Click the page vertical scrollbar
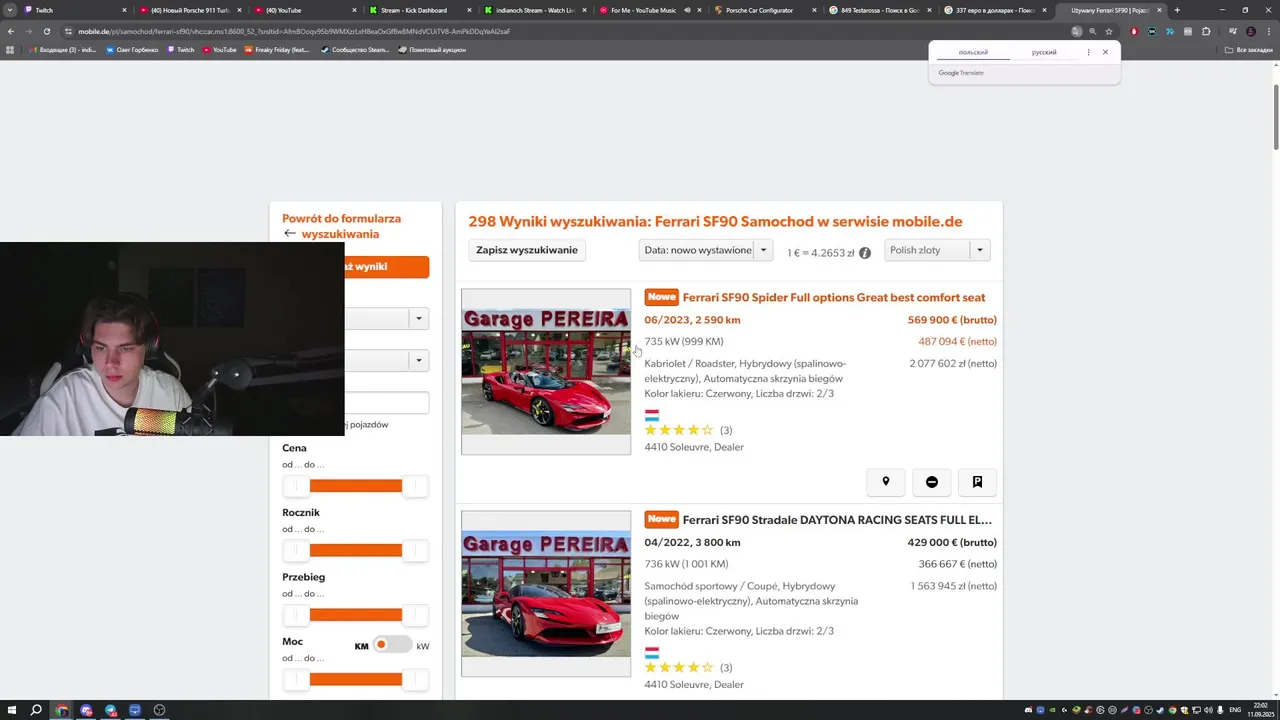This screenshot has height=720, width=1280. (1275, 118)
